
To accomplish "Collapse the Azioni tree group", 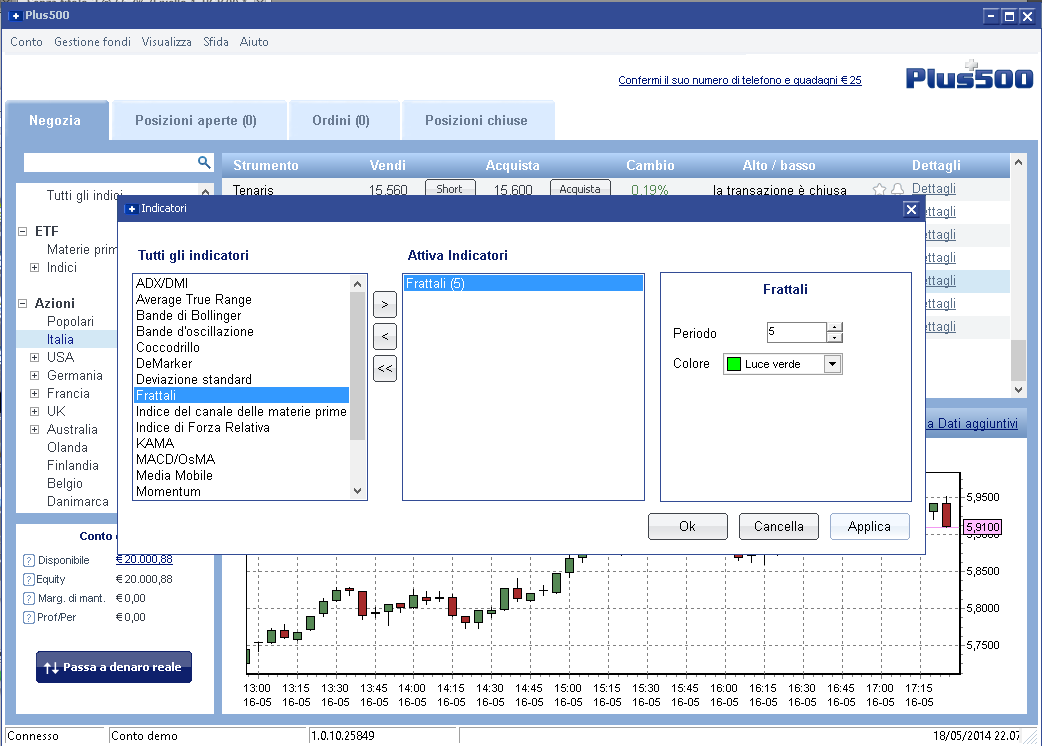I will pyautogui.click(x=23, y=304).
